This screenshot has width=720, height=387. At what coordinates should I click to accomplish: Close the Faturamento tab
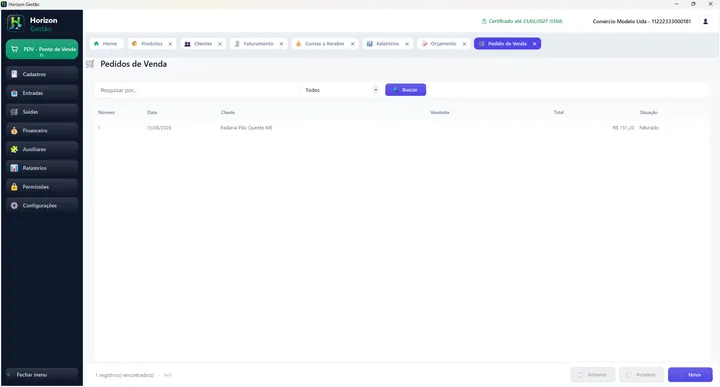(x=281, y=44)
